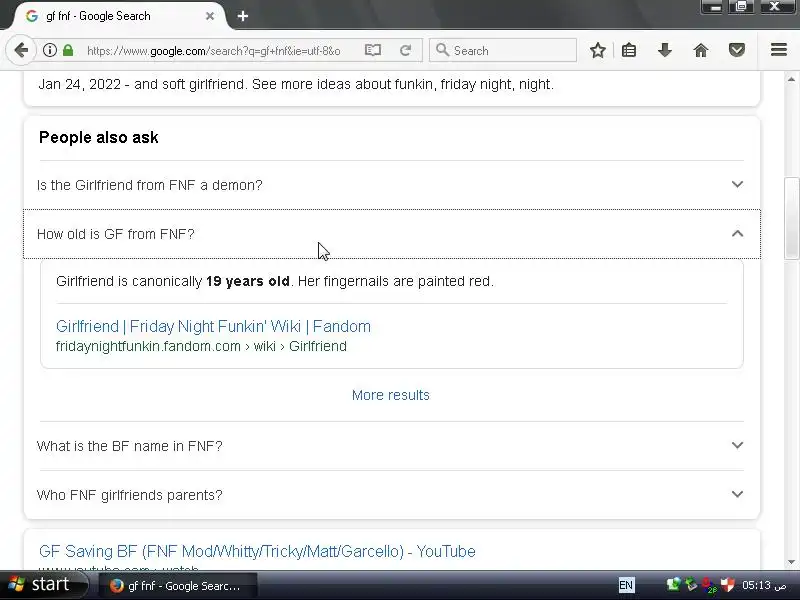The height and width of the screenshot is (600, 800).
Task: Close the 'gf fnf - Google Search' tab
Action: pyautogui.click(x=210, y=16)
